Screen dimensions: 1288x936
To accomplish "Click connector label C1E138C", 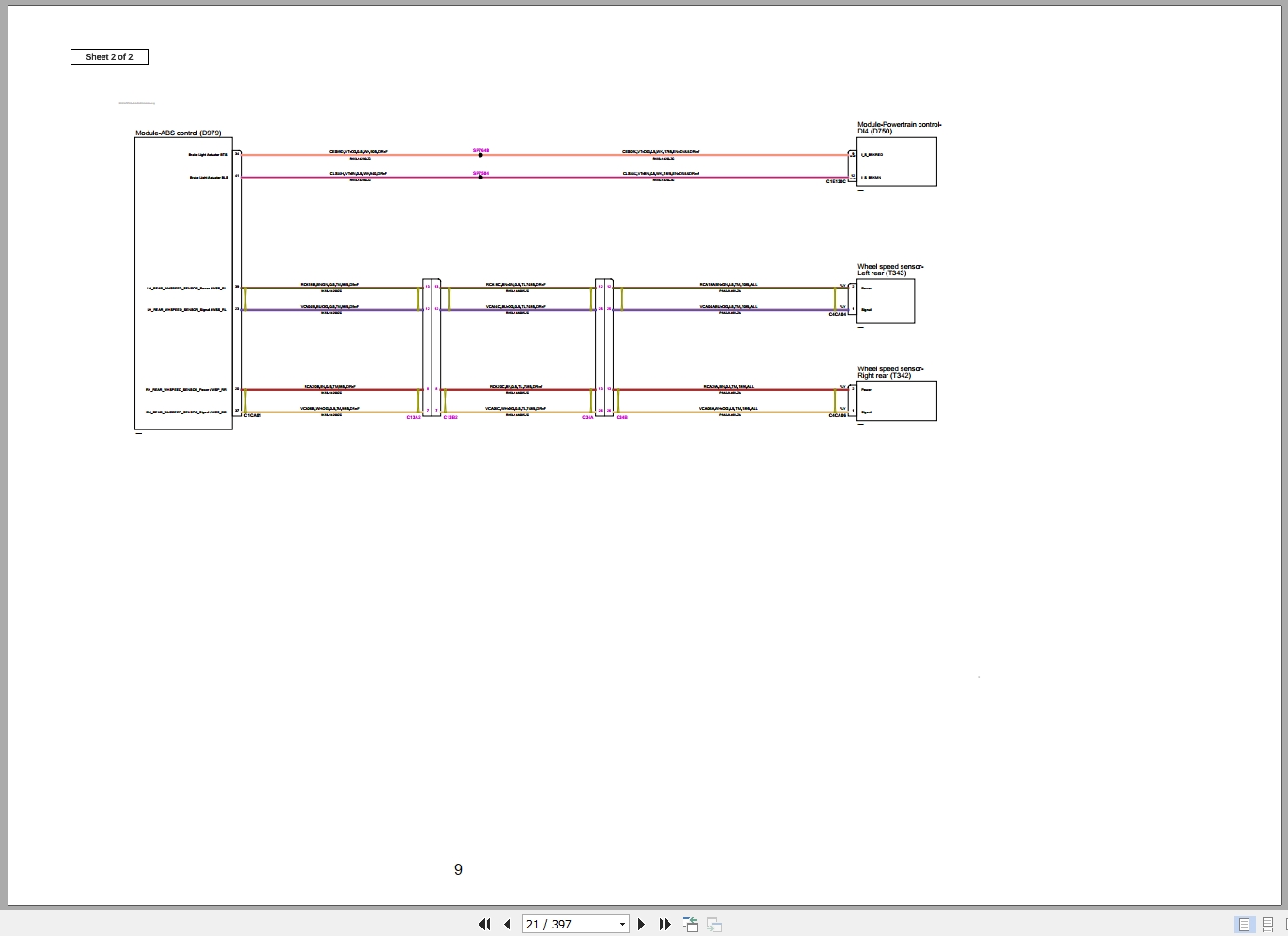I will [x=836, y=181].
